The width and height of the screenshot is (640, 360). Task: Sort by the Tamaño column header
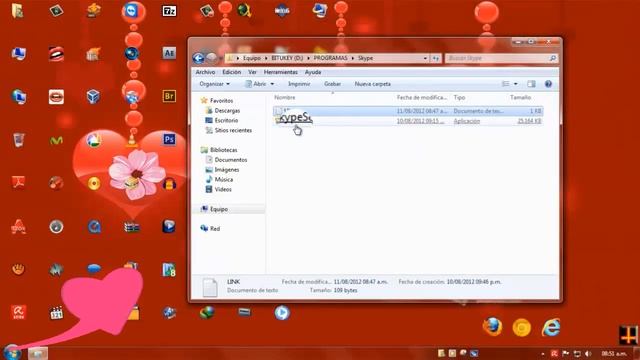coord(520,98)
